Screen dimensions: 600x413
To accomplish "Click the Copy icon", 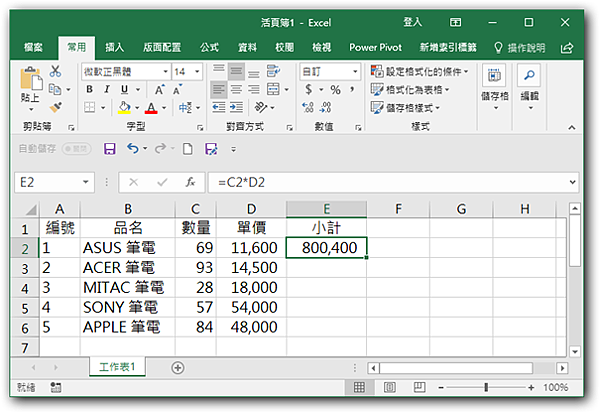I will tap(55, 90).
